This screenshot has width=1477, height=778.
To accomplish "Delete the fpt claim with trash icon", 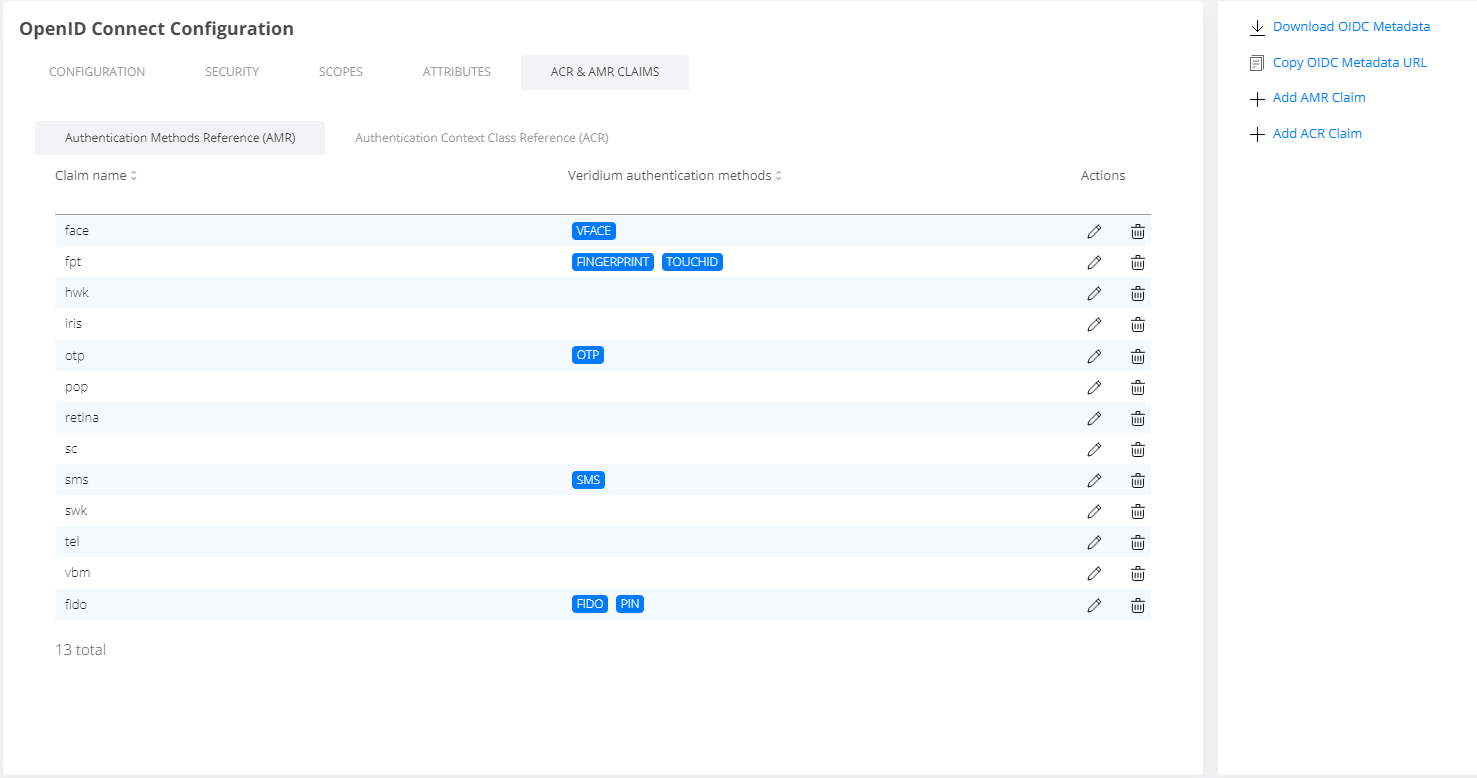I will tap(1137, 263).
